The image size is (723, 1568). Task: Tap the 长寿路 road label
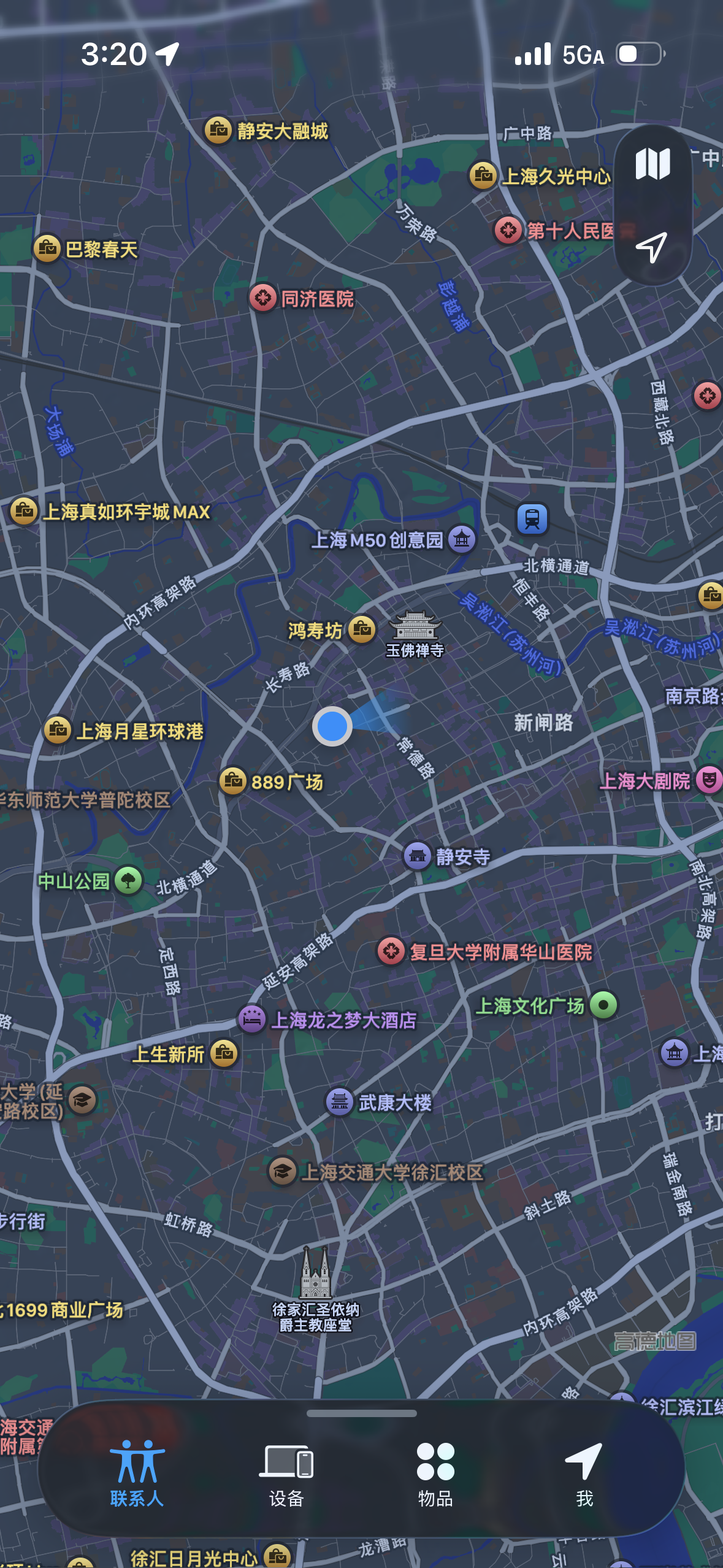tap(287, 677)
